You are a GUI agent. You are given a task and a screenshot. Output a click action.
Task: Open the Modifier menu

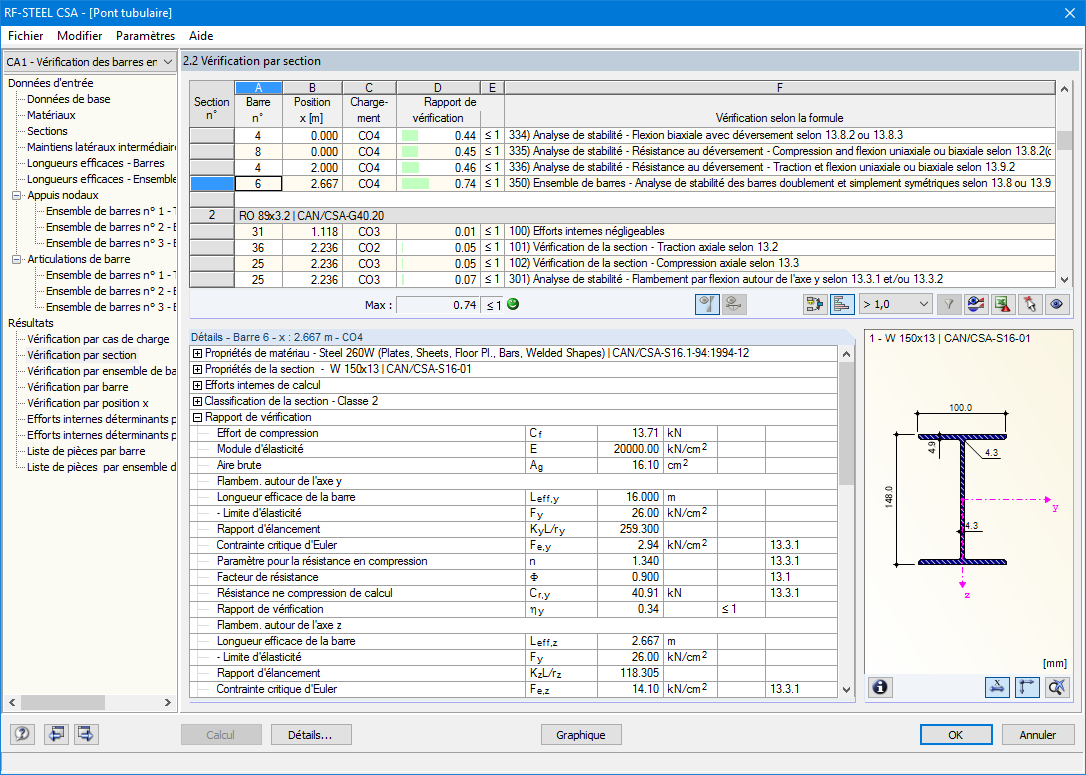80,36
